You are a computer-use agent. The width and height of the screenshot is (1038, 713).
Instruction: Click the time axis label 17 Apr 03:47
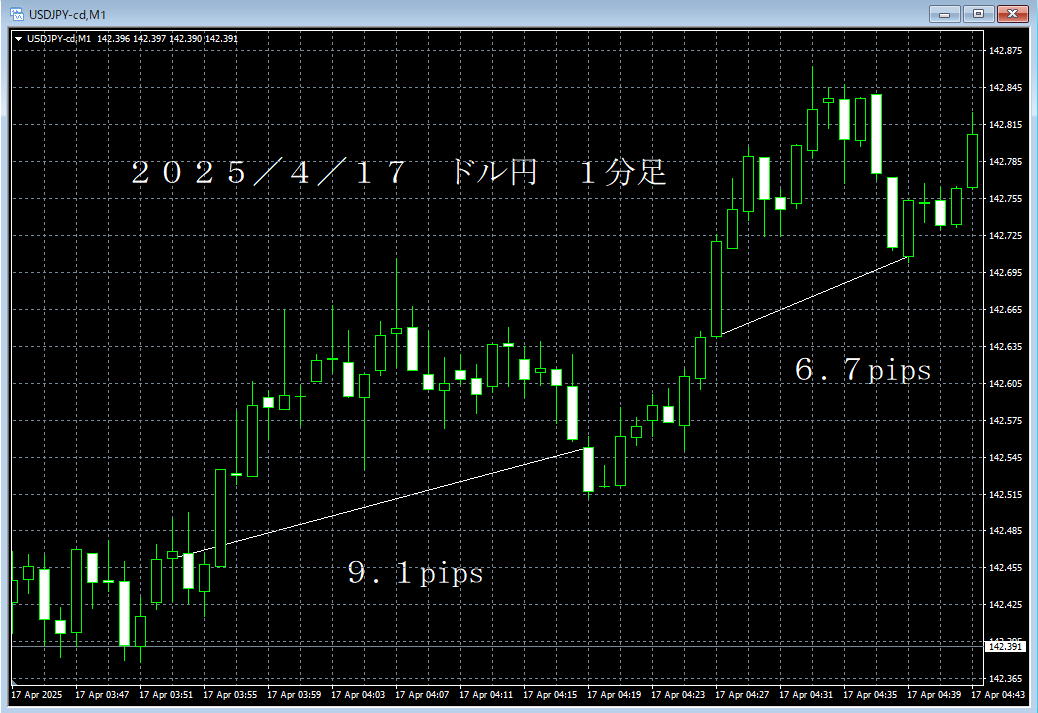pos(102,695)
